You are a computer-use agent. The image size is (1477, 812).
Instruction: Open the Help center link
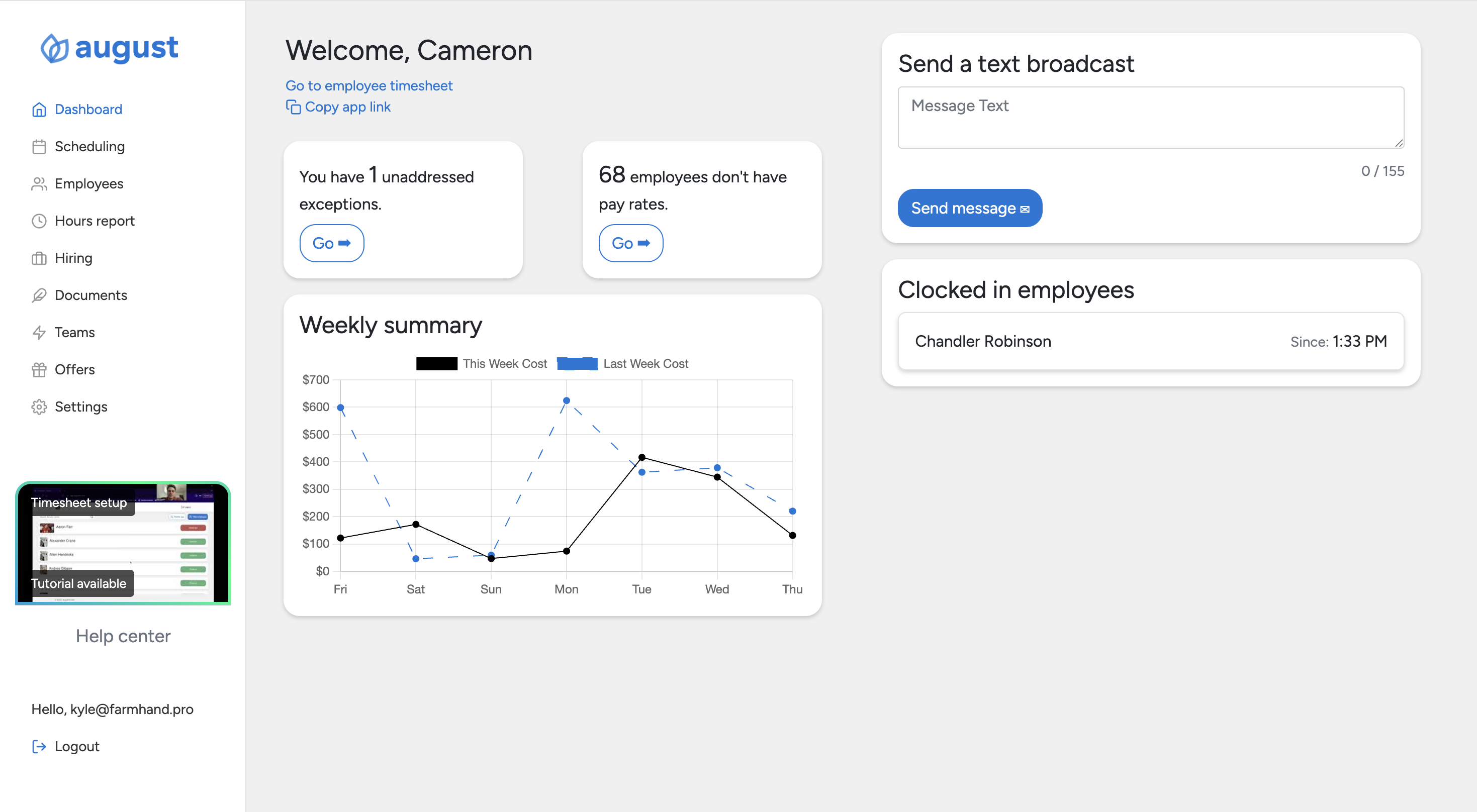(123, 637)
